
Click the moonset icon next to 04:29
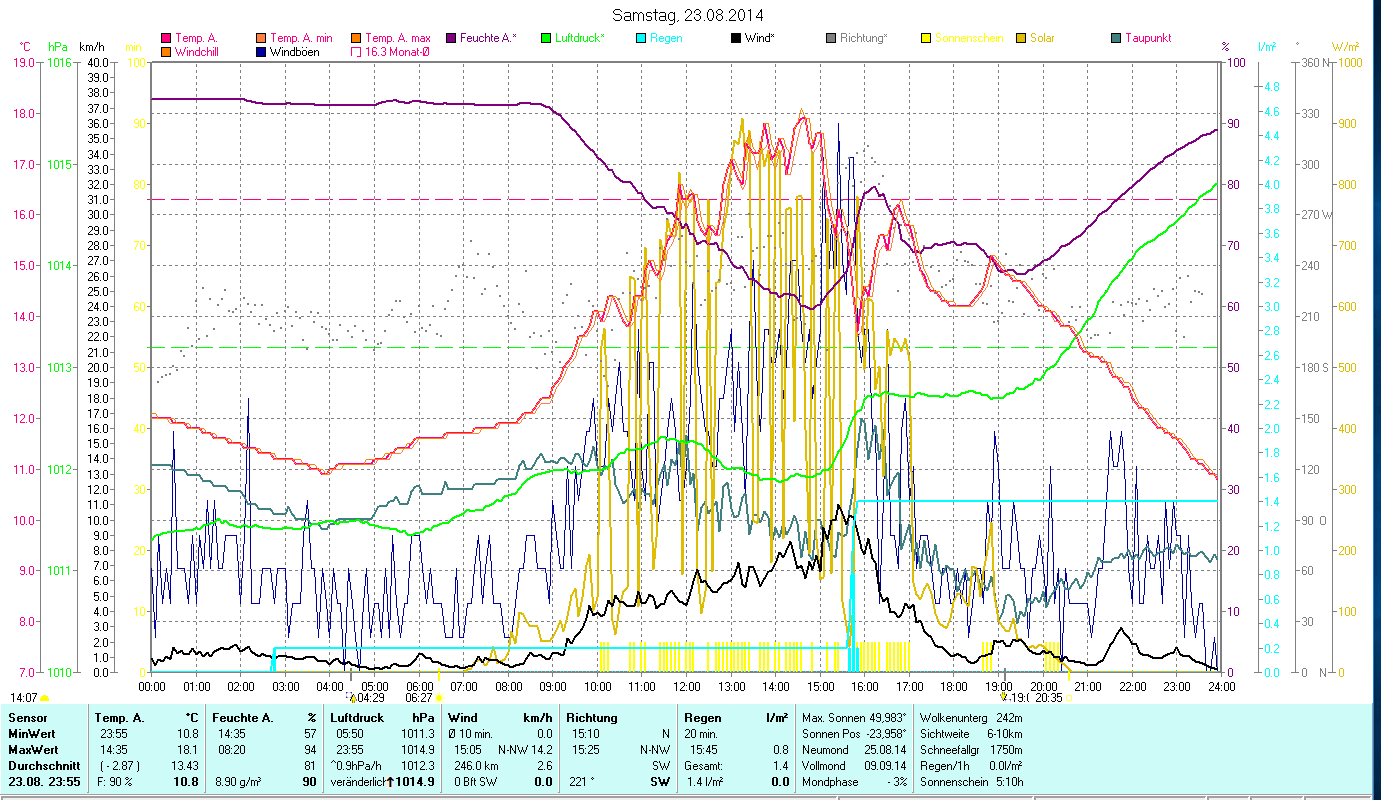pyautogui.click(x=352, y=696)
